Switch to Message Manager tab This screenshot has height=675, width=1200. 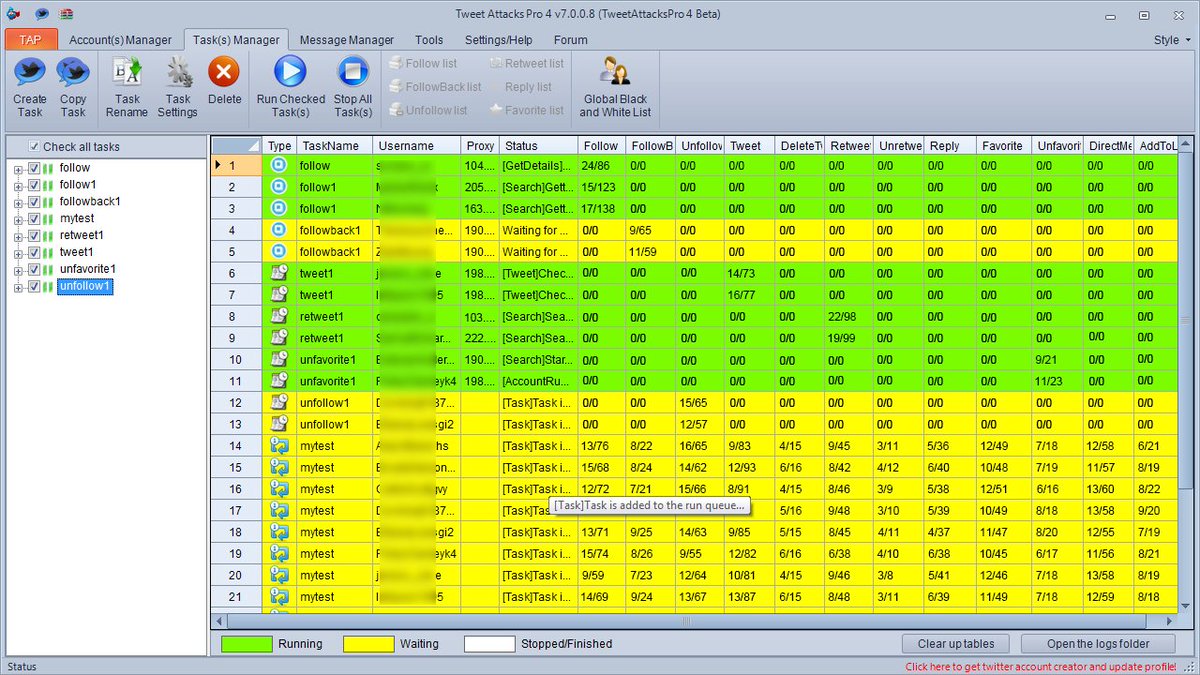(x=346, y=40)
